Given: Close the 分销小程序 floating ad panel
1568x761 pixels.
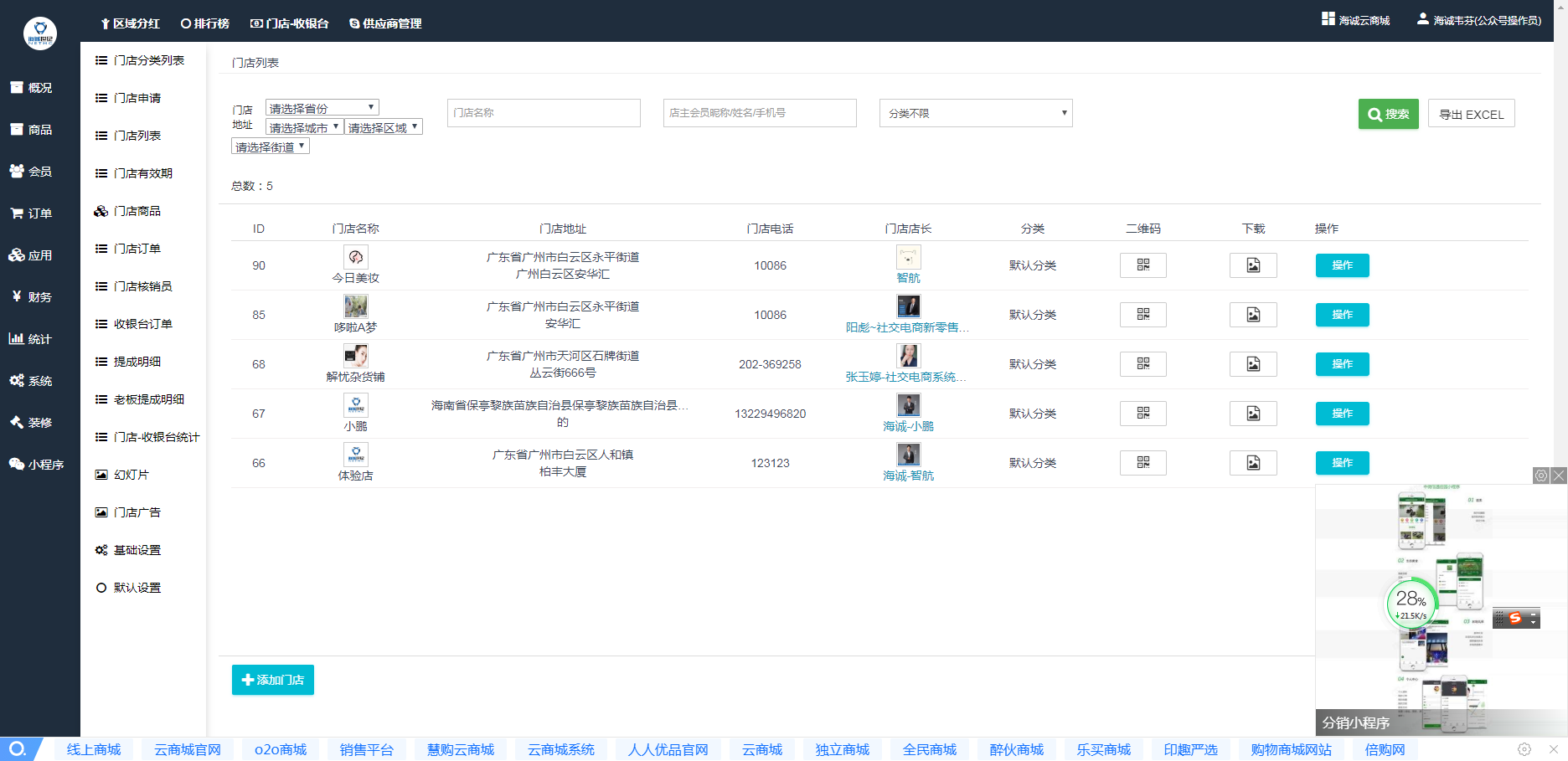Looking at the screenshot, I should point(1559,476).
